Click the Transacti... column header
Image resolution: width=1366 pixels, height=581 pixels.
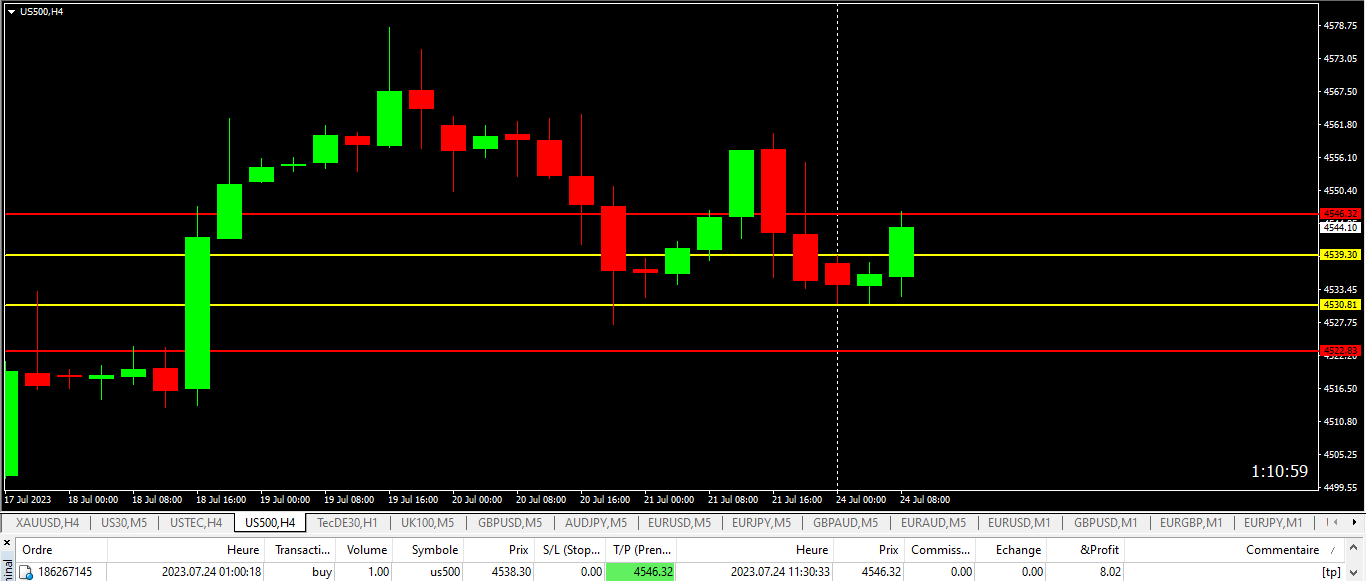(302, 549)
